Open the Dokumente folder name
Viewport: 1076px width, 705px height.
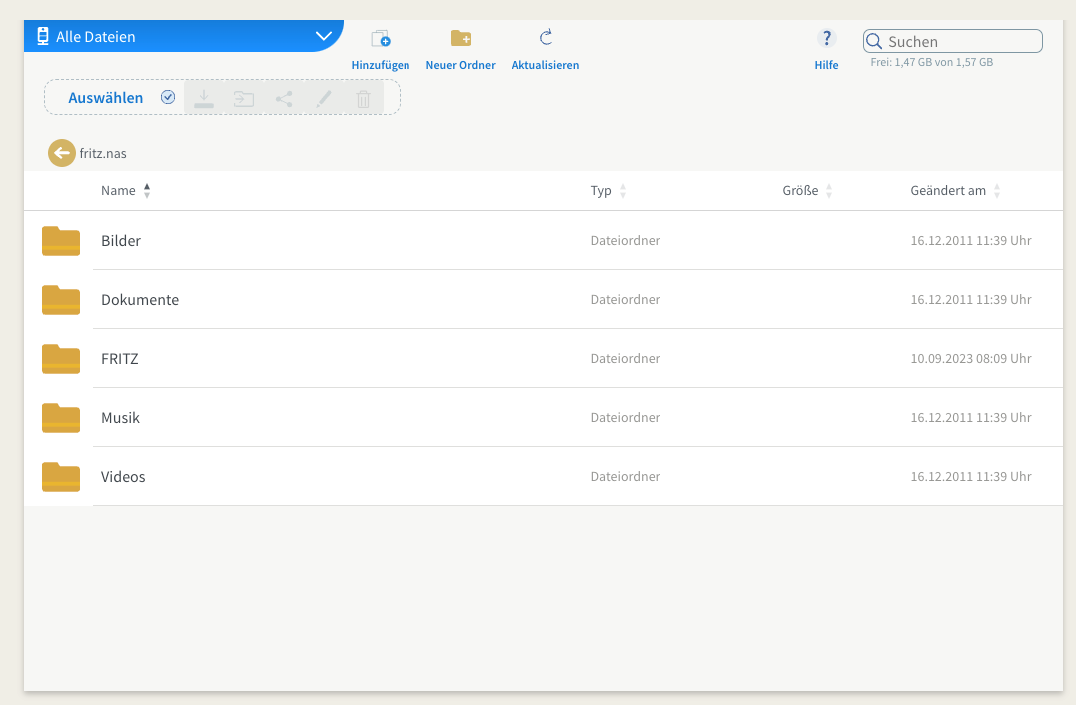(x=140, y=300)
